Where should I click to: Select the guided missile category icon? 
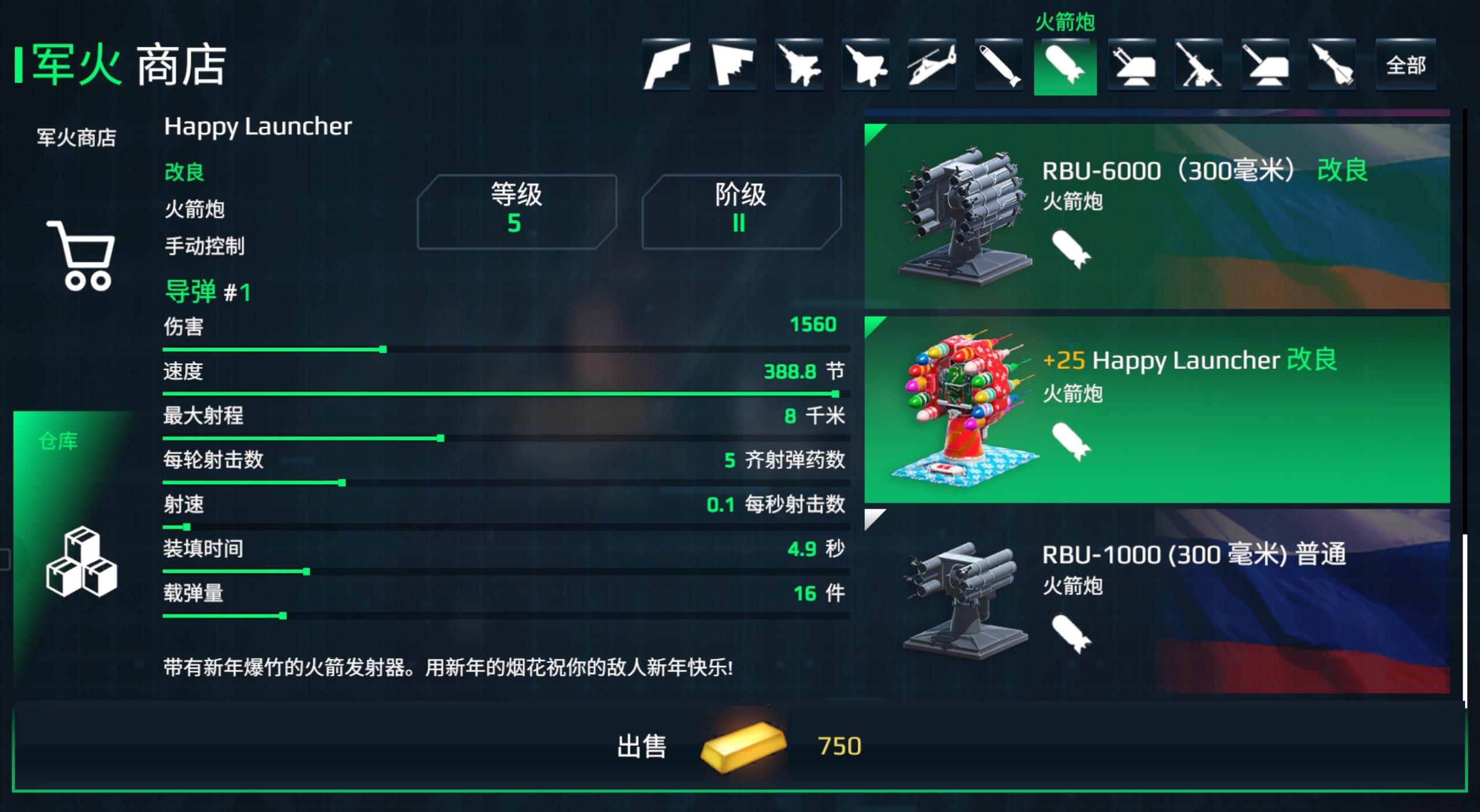tap(1332, 65)
